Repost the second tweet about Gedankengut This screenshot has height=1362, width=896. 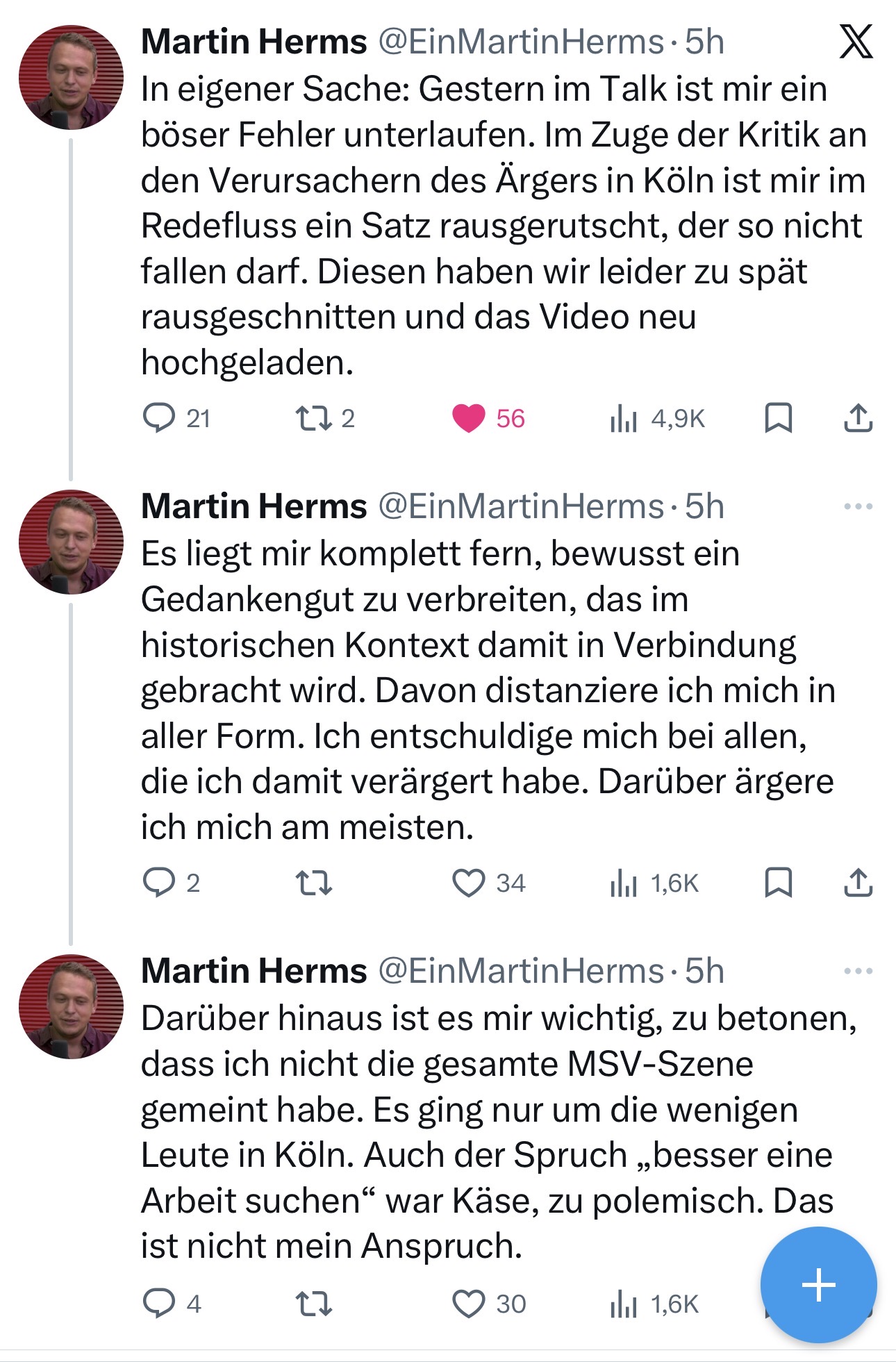[314, 883]
